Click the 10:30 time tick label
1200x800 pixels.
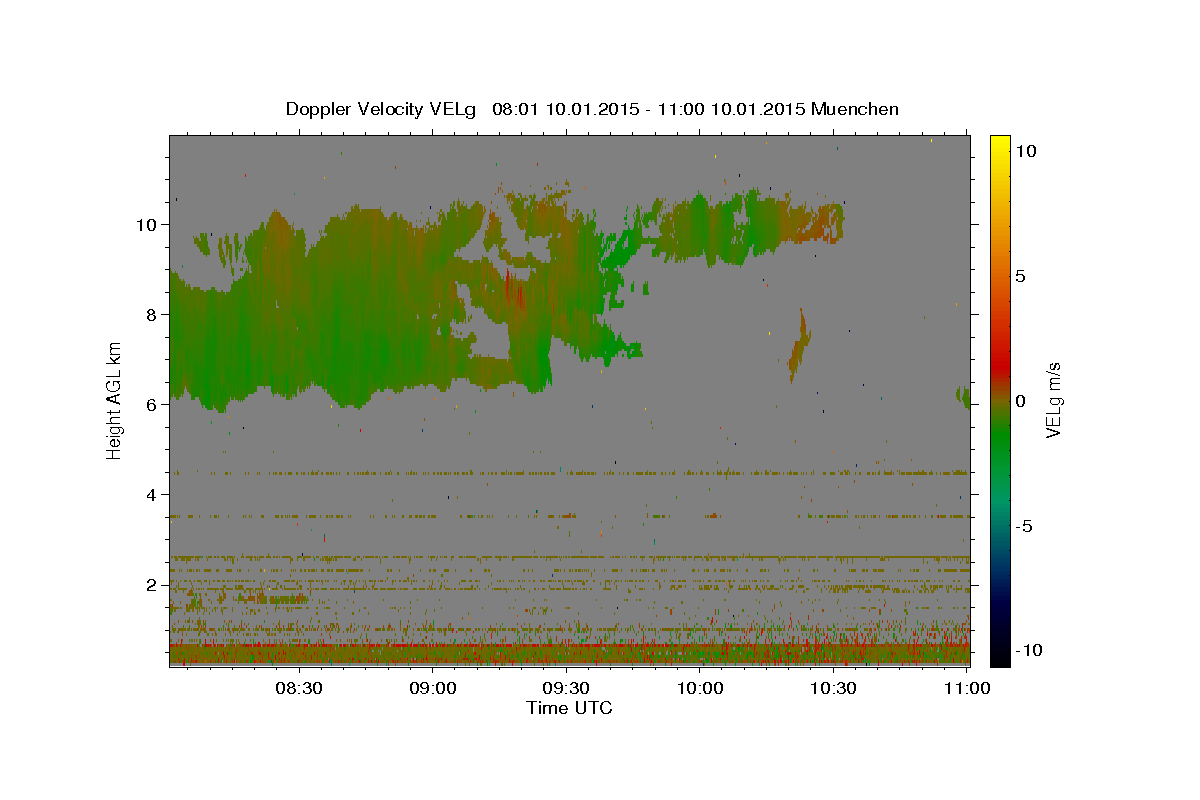pos(833,688)
